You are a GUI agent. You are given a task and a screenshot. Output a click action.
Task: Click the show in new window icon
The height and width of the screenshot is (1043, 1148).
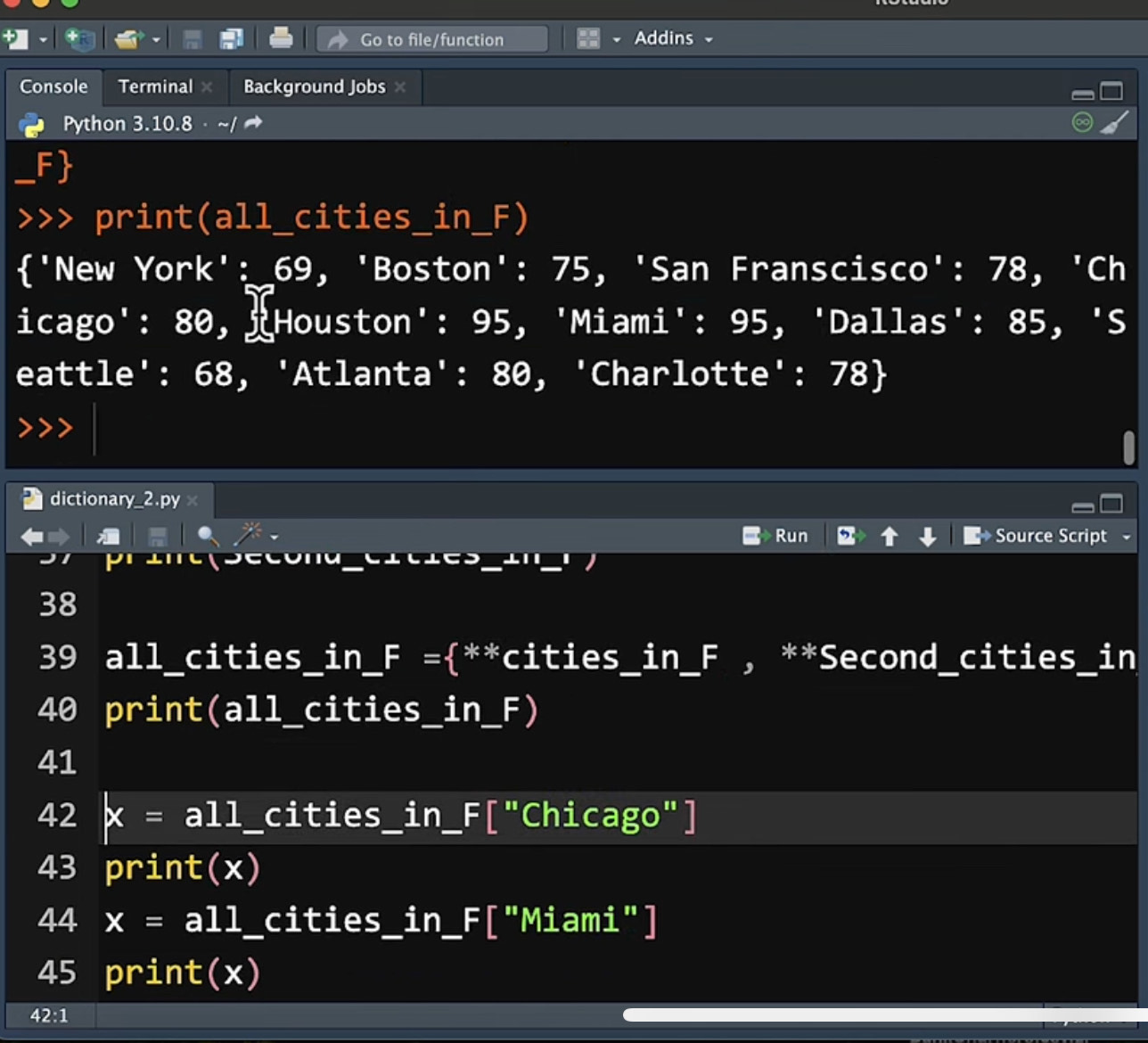click(x=109, y=536)
